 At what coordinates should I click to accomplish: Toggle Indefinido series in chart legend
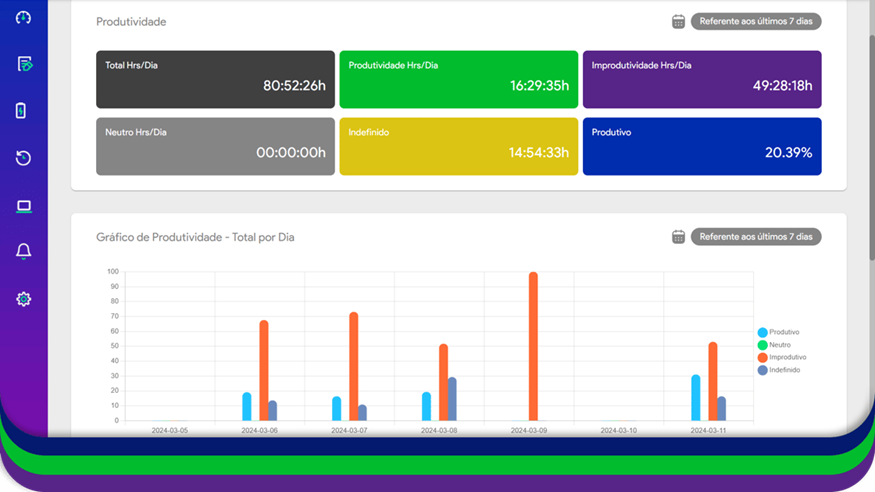coord(784,370)
